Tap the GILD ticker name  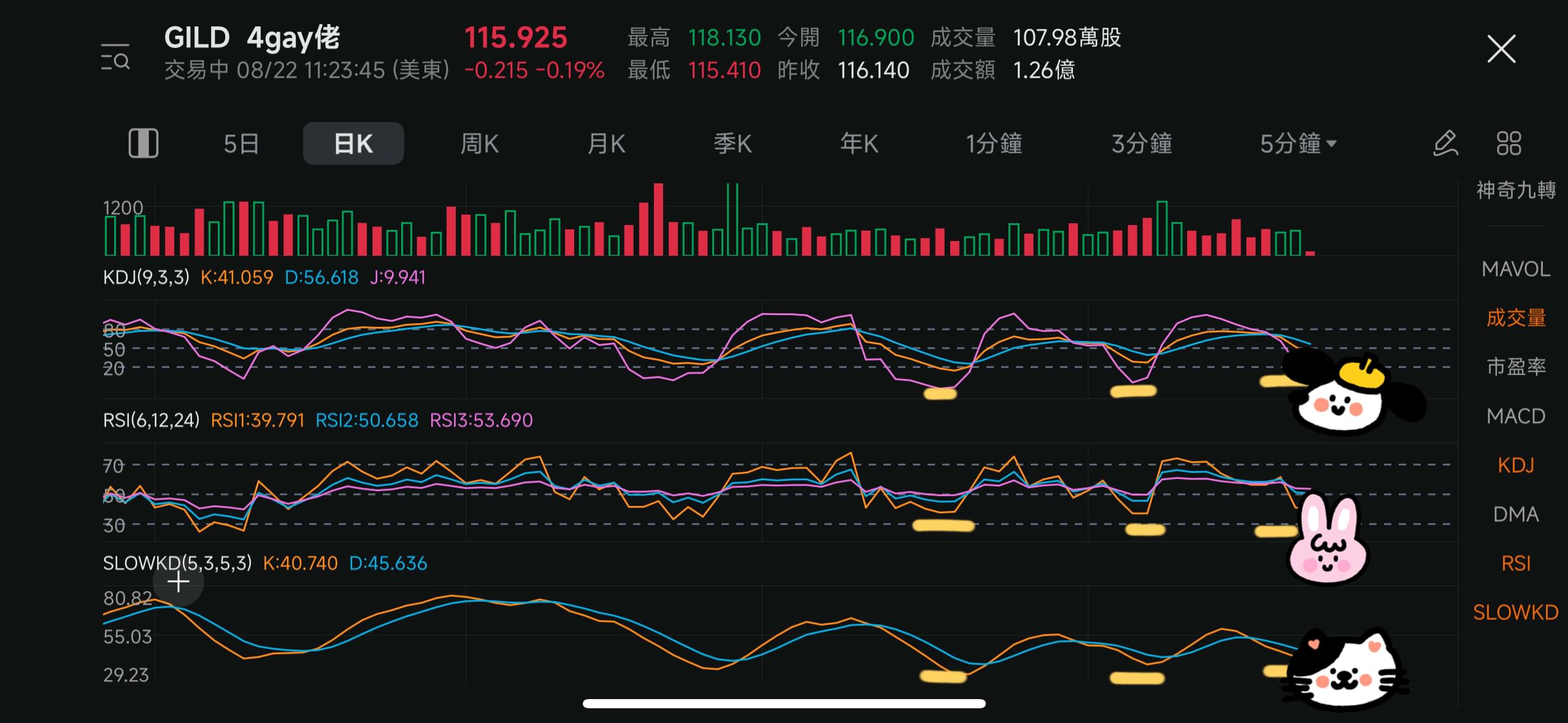[x=196, y=37]
